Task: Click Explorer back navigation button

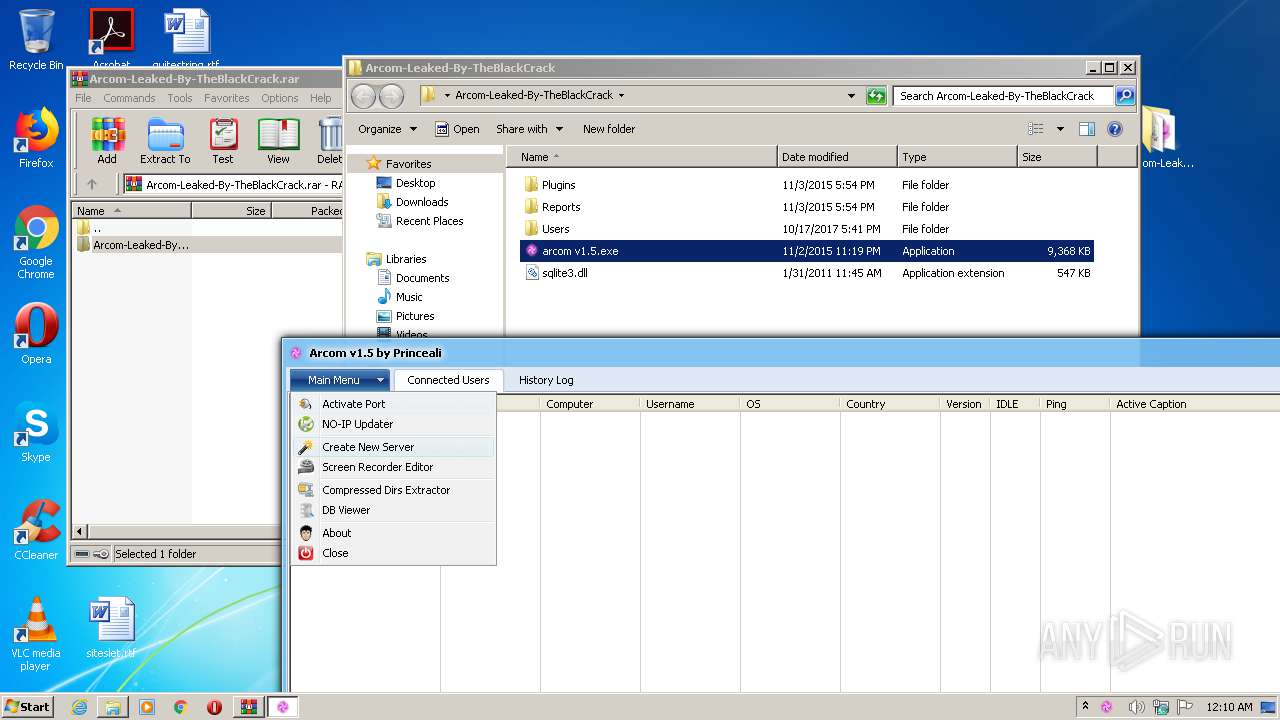Action: (364, 96)
